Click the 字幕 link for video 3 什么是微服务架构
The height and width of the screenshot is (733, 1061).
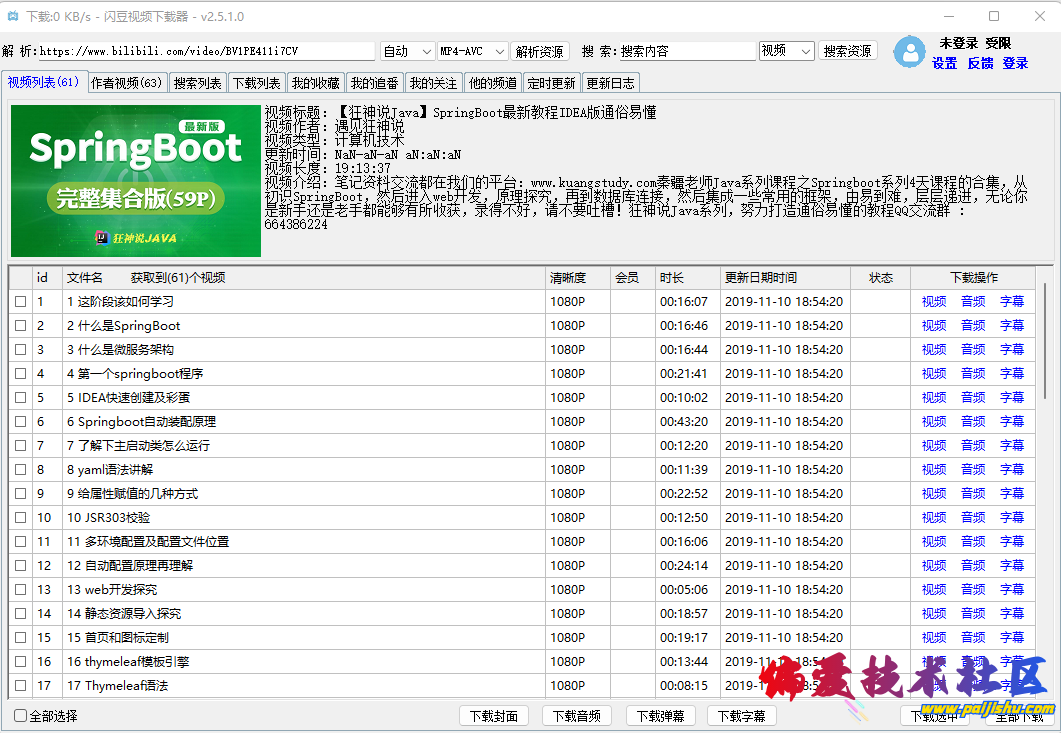coord(1012,349)
